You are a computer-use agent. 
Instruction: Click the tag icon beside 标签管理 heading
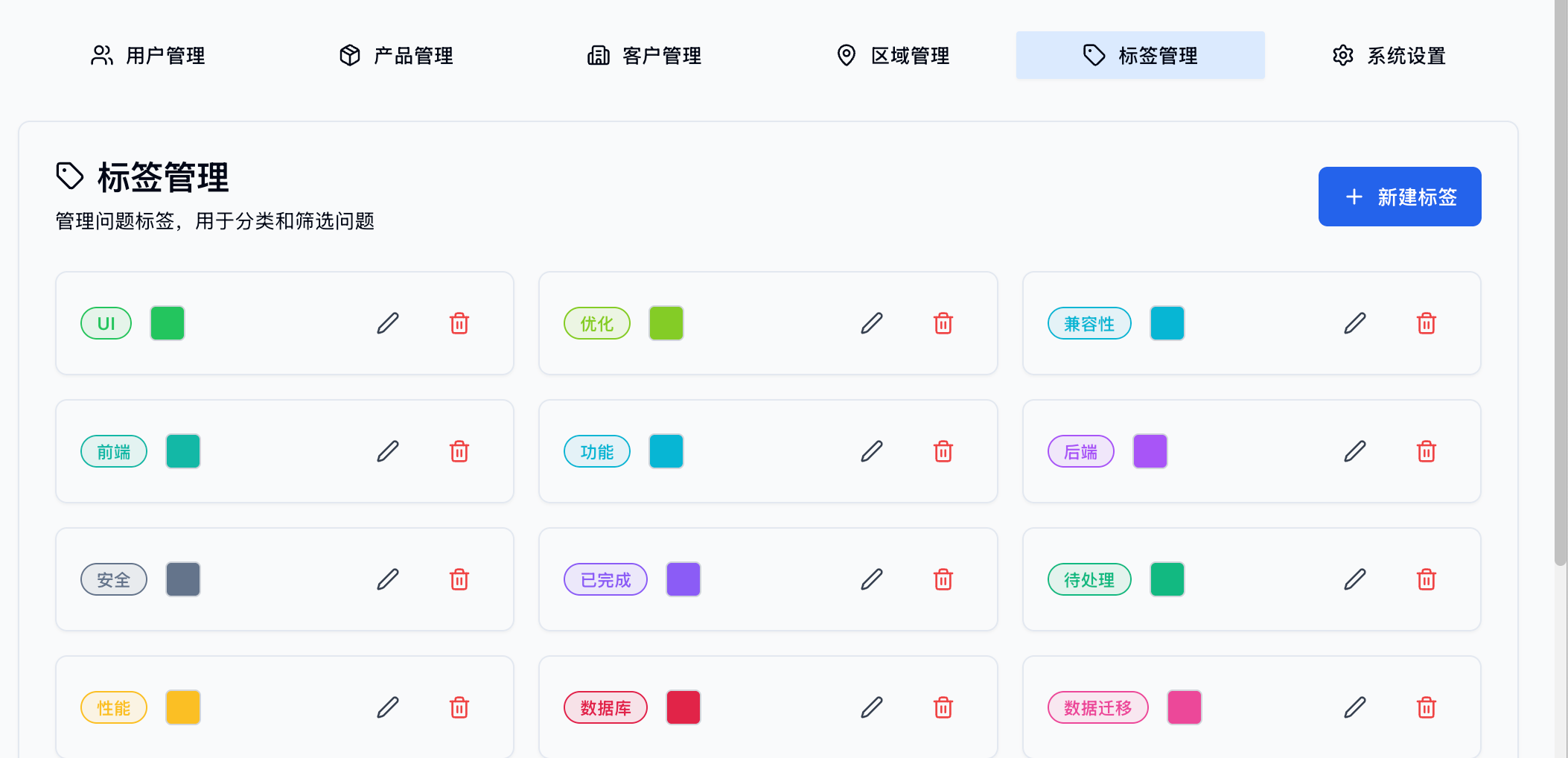pyautogui.click(x=70, y=176)
